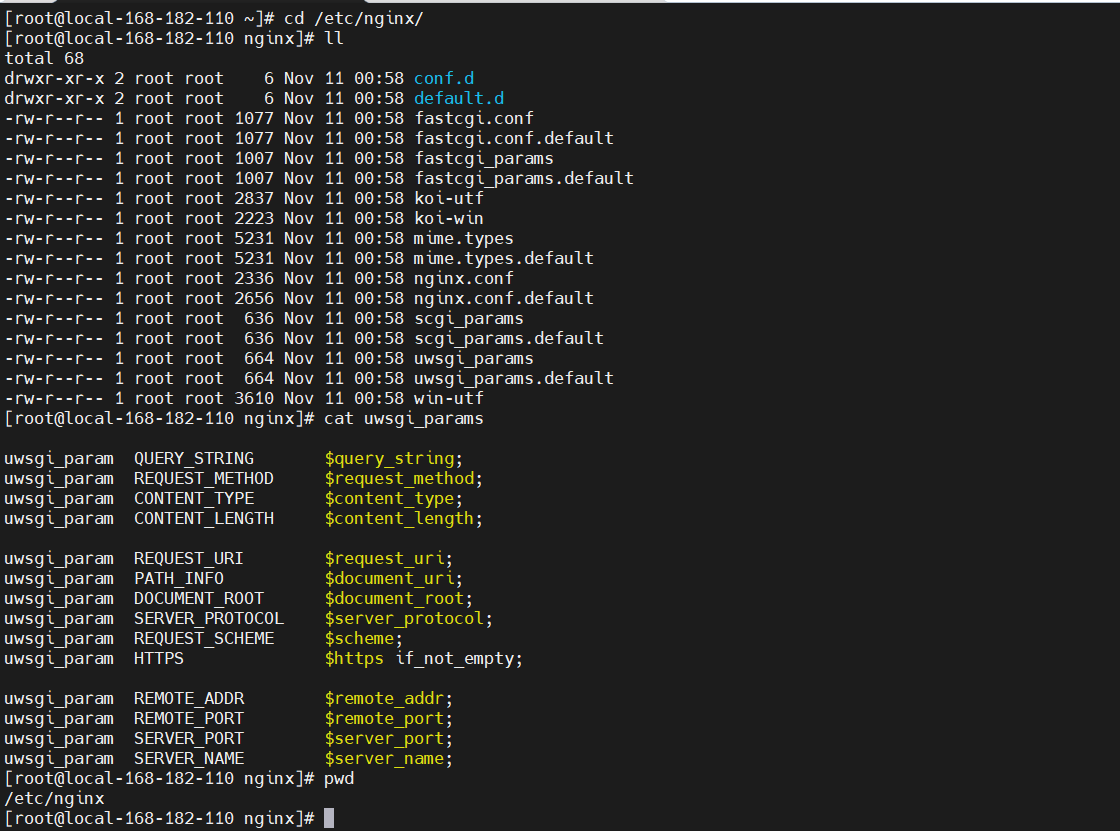
Task: Select the fastcgi.conf.default filename
Action: pos(514,139)
